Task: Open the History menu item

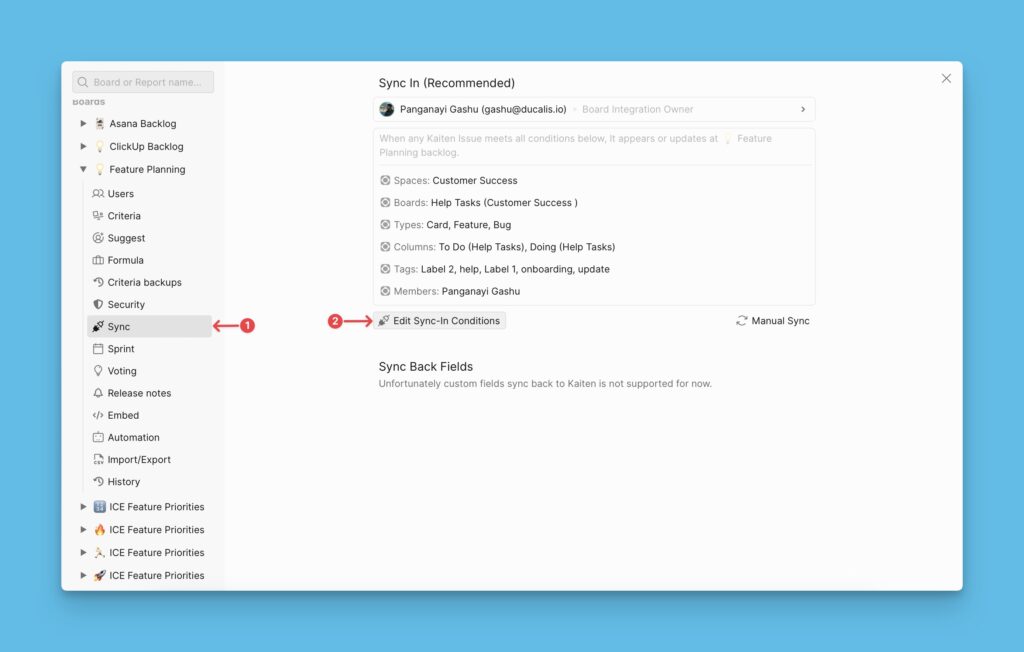Action: 124,482
